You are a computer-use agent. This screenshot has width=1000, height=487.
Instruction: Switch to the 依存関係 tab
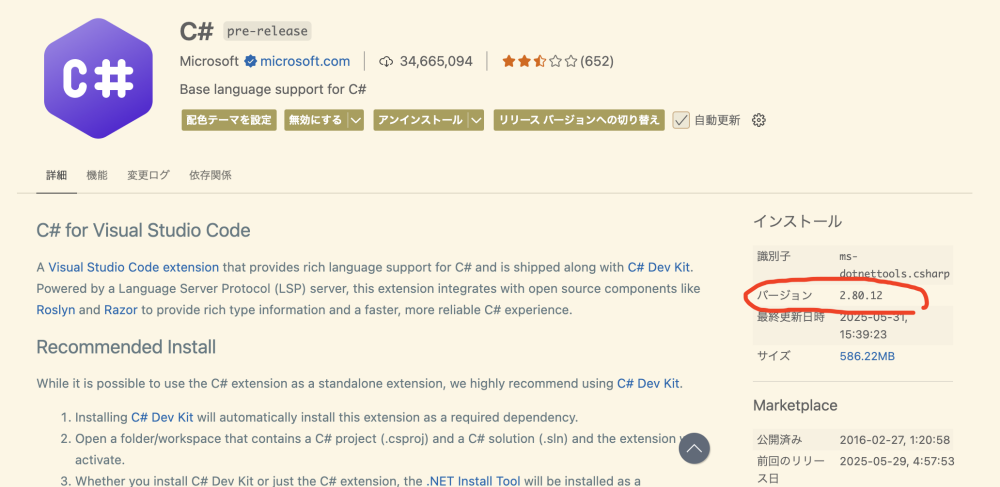click(x=210, y=175)
